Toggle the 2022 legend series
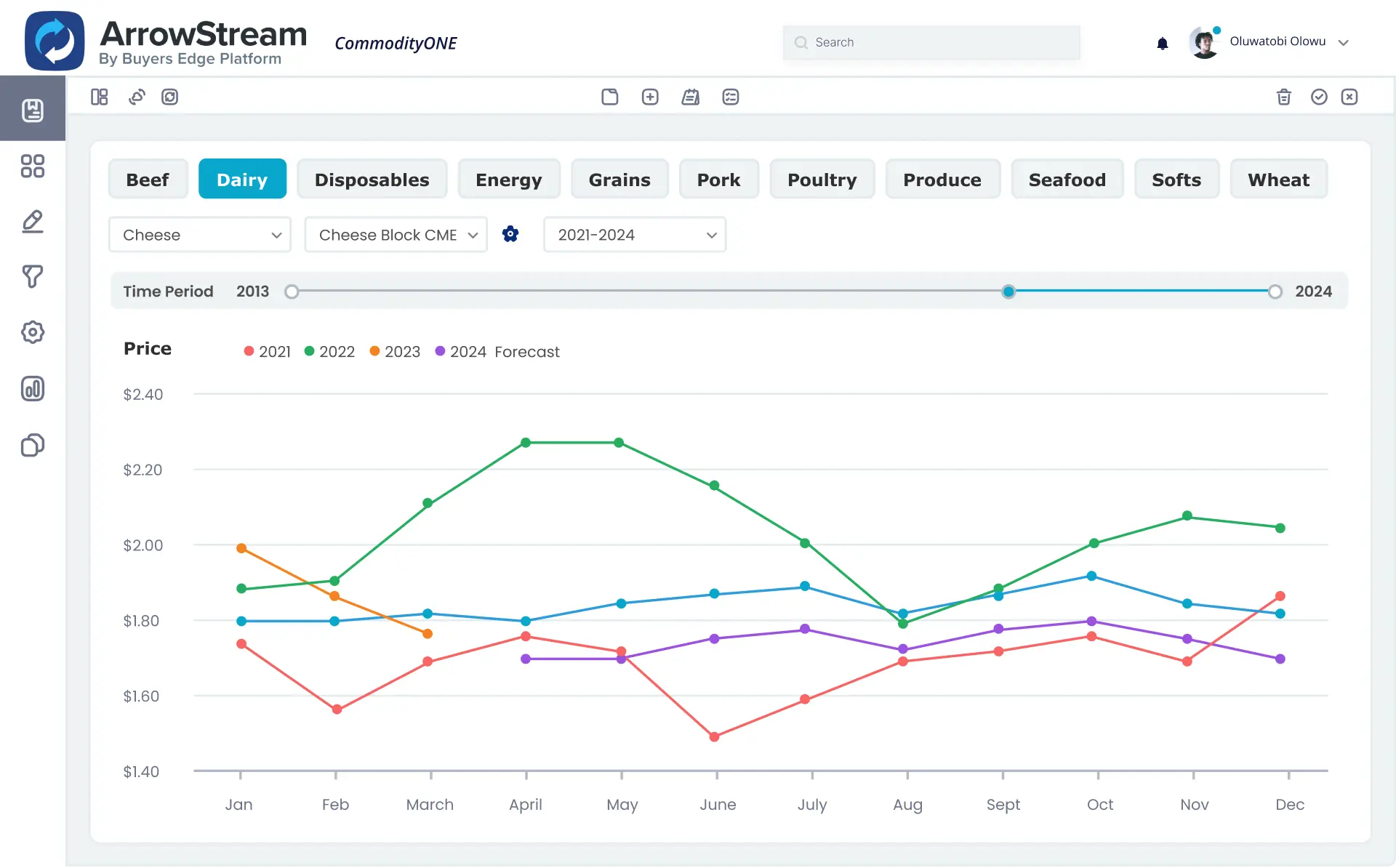This screenshot has width=1396, height=868. (329, 352)
